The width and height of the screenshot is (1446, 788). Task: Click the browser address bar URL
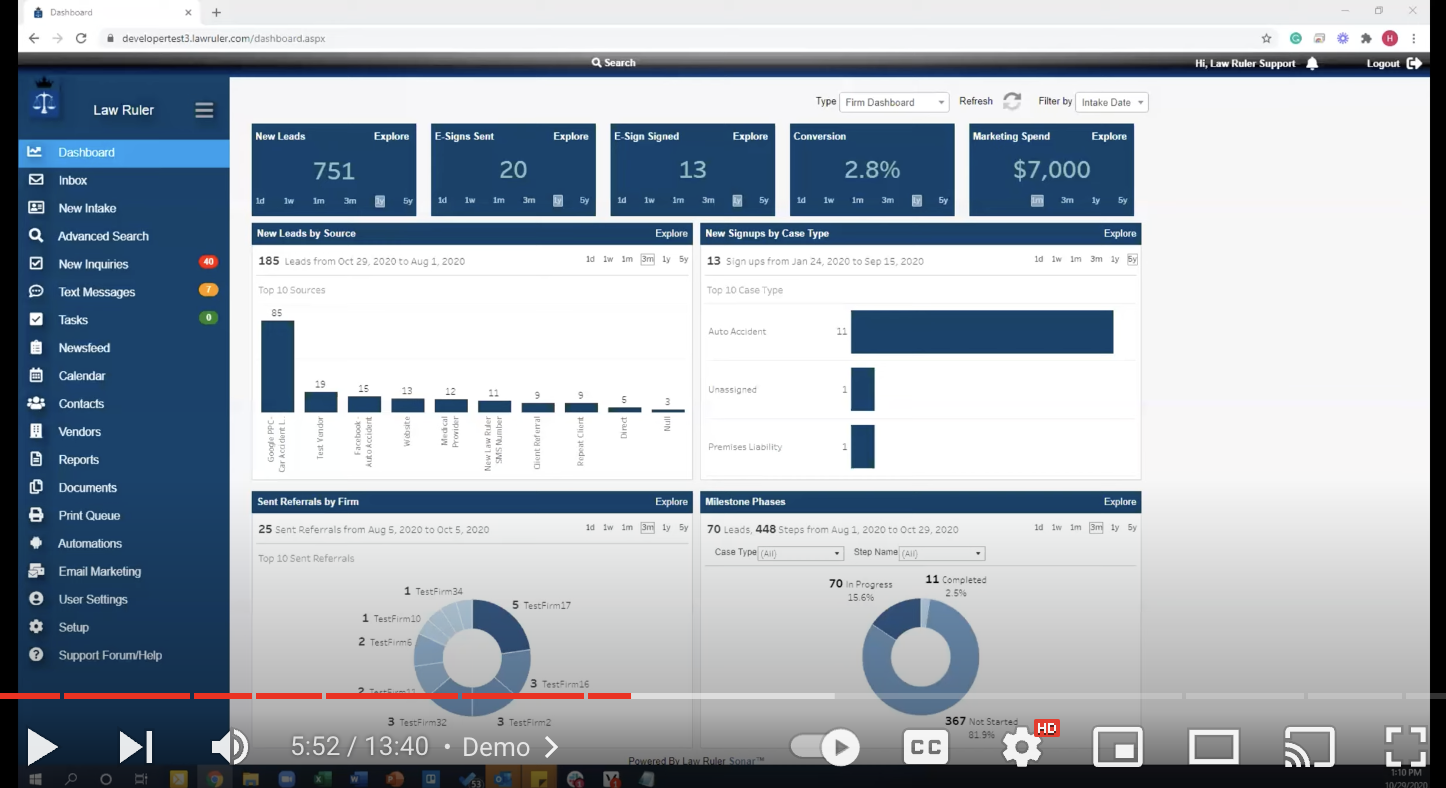223,38
